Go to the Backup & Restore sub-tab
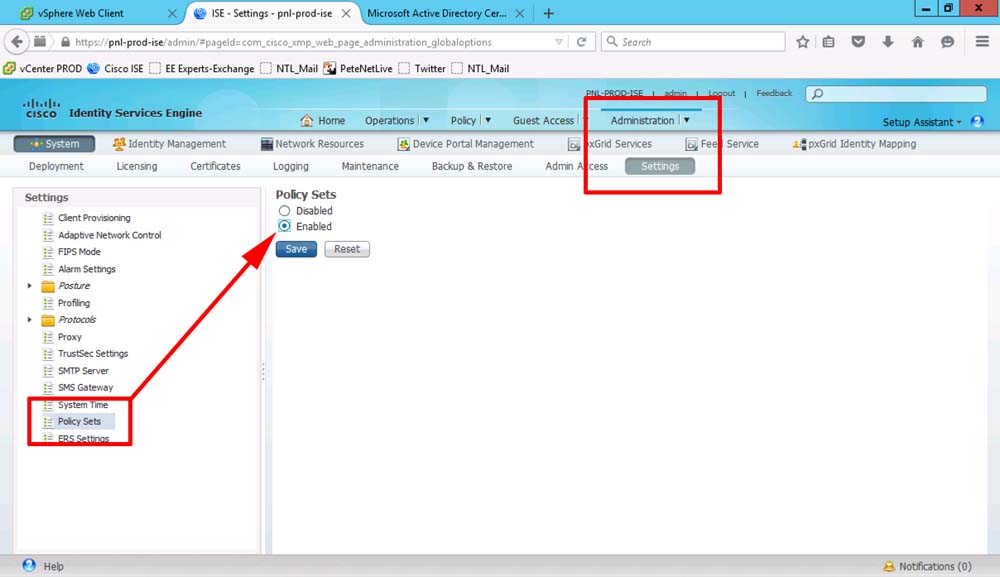 click(472, 166)
